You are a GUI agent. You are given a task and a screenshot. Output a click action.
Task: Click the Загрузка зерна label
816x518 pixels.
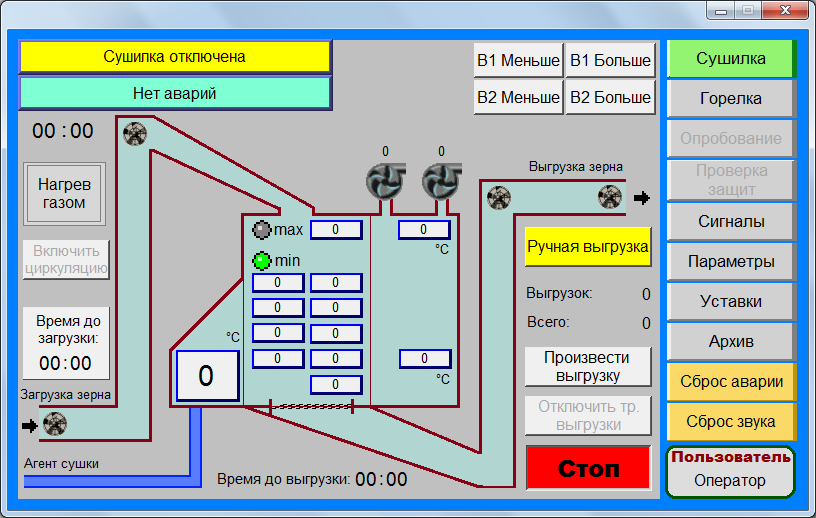click(x=66, y=395)
